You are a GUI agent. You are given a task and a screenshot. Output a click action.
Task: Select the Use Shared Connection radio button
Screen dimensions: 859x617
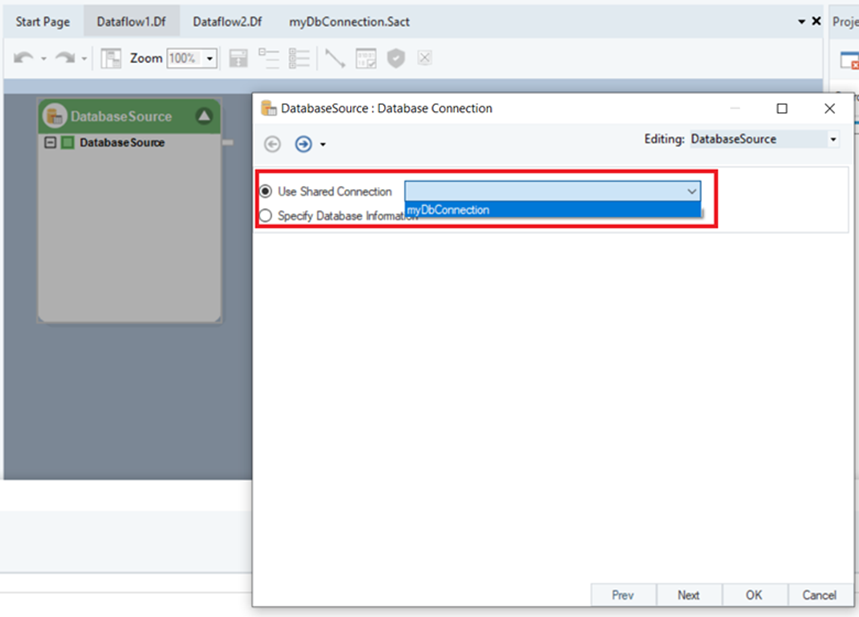265,191
